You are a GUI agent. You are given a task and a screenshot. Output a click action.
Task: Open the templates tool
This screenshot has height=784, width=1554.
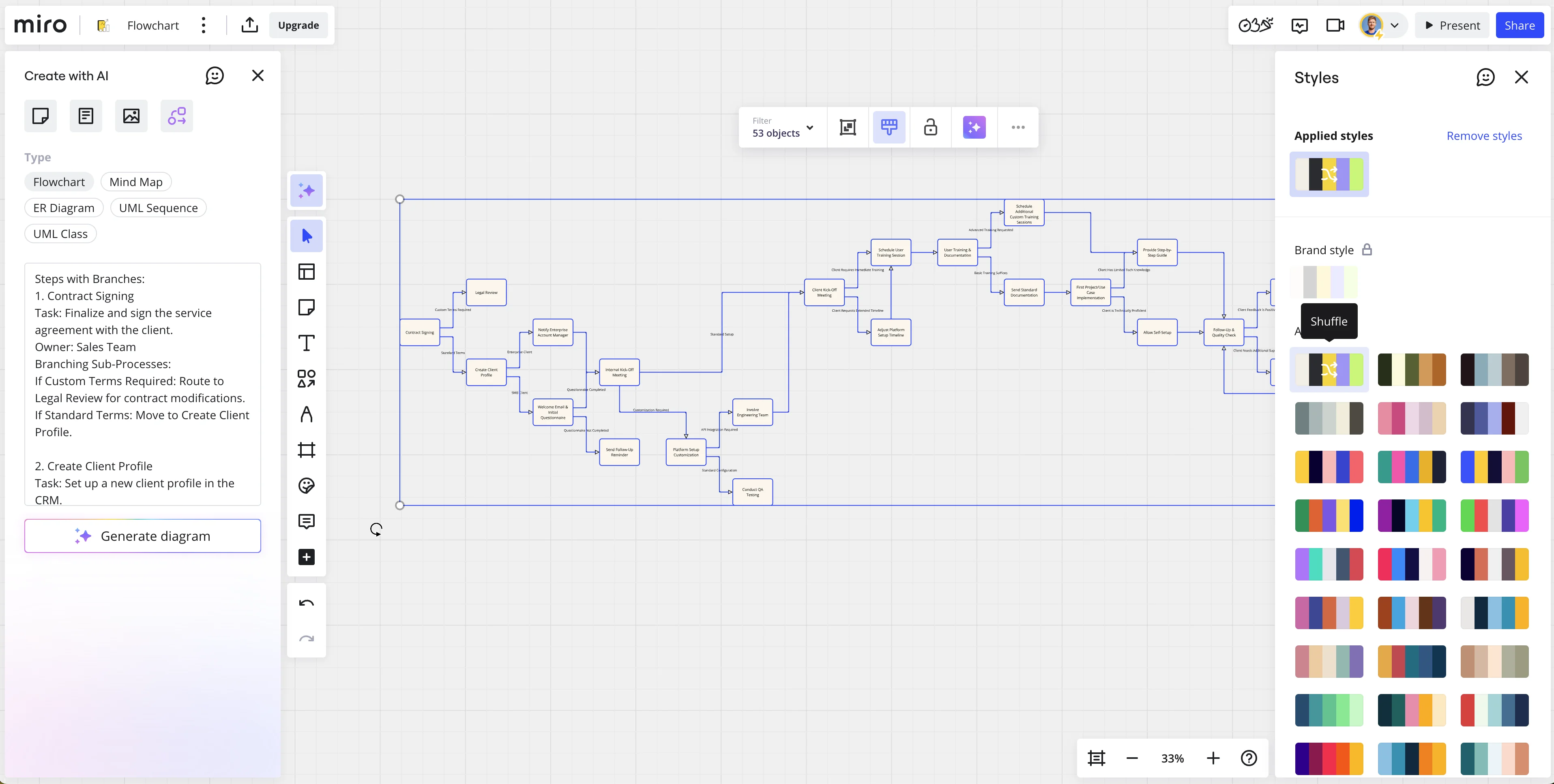(307, 272)
